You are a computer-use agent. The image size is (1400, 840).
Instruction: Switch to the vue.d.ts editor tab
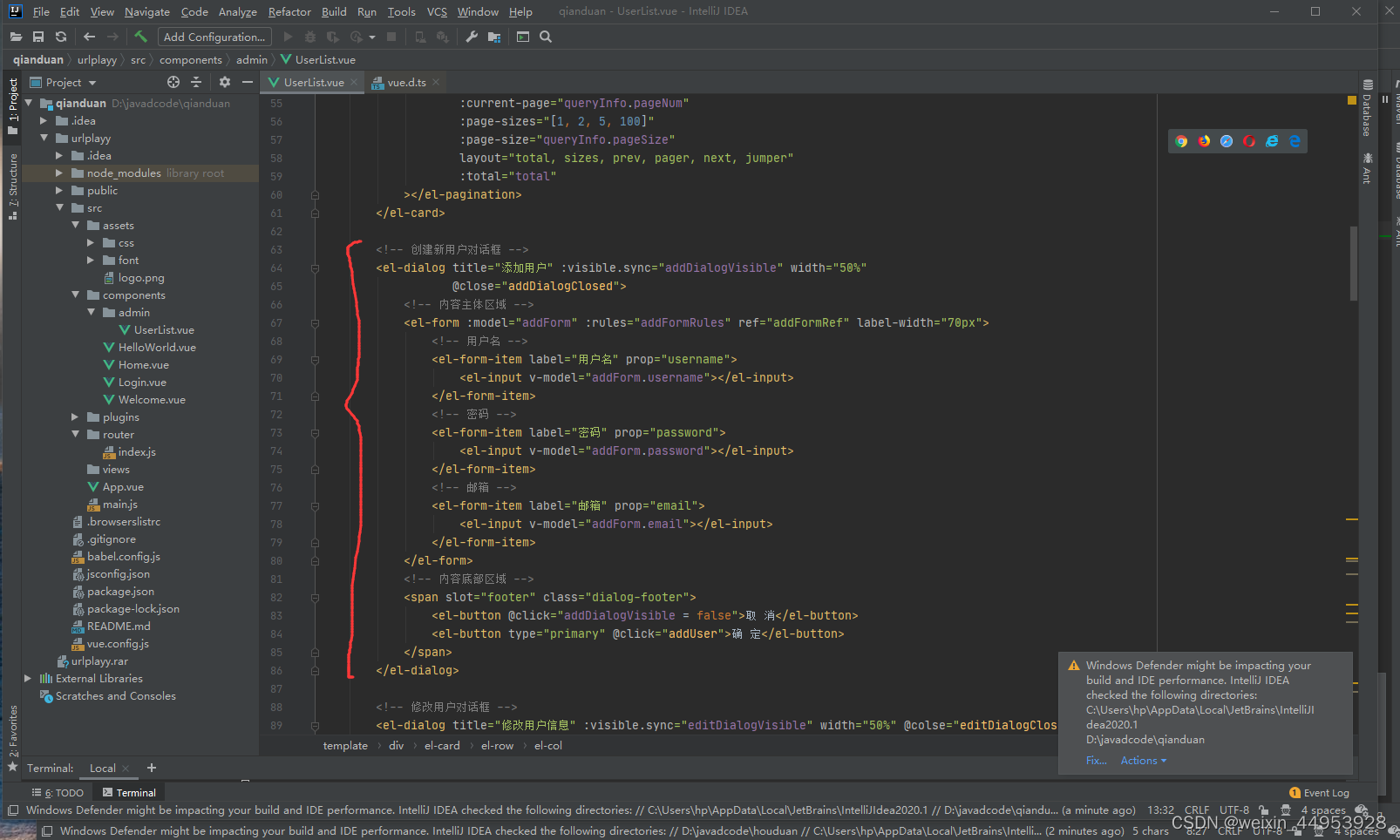406,82
